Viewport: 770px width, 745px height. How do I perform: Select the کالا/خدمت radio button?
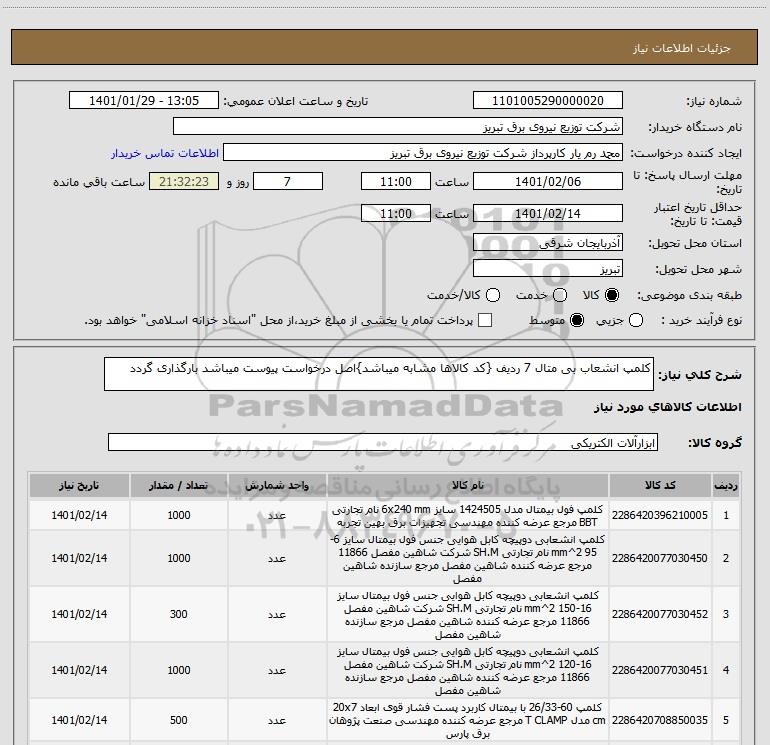[493, 295]
